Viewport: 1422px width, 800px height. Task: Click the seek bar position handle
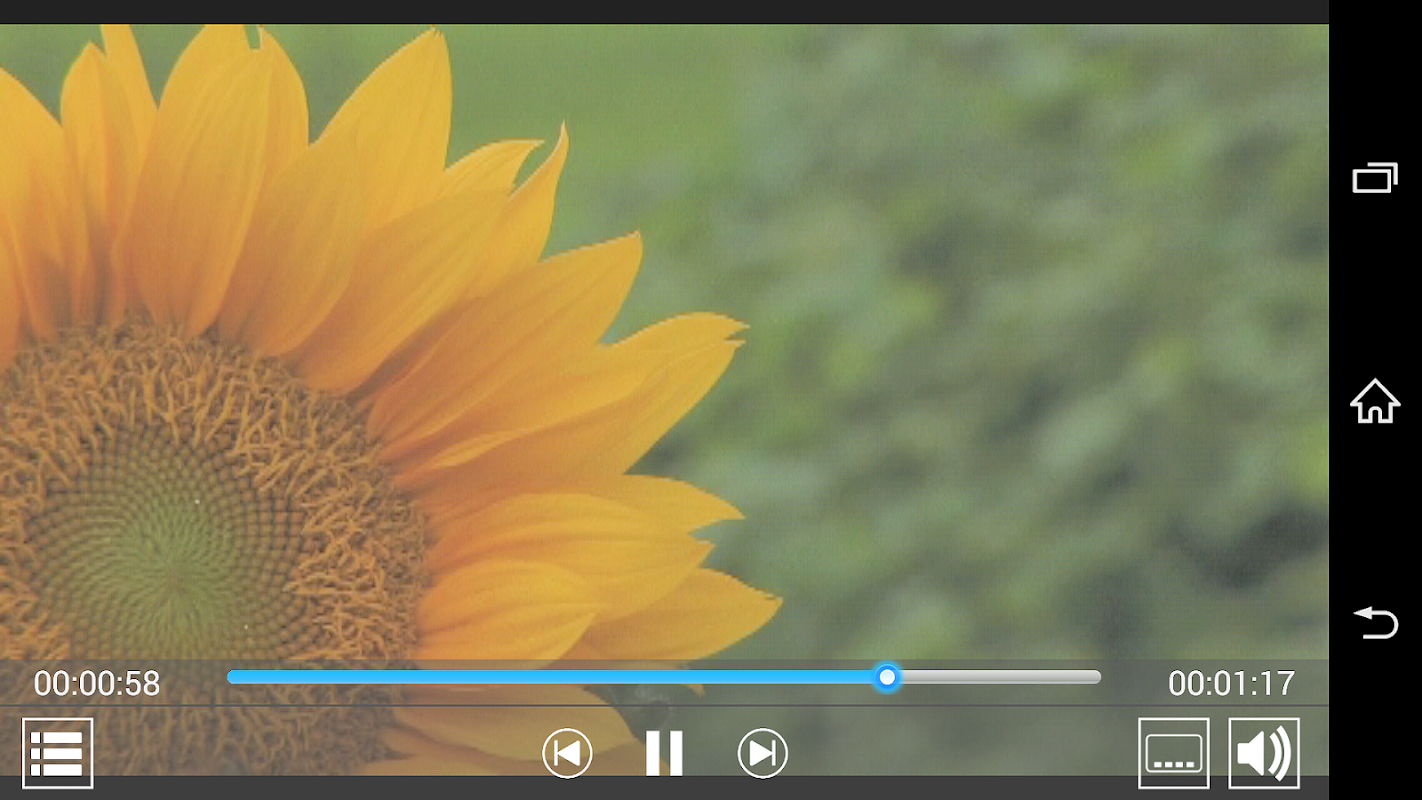pos(887,678)
